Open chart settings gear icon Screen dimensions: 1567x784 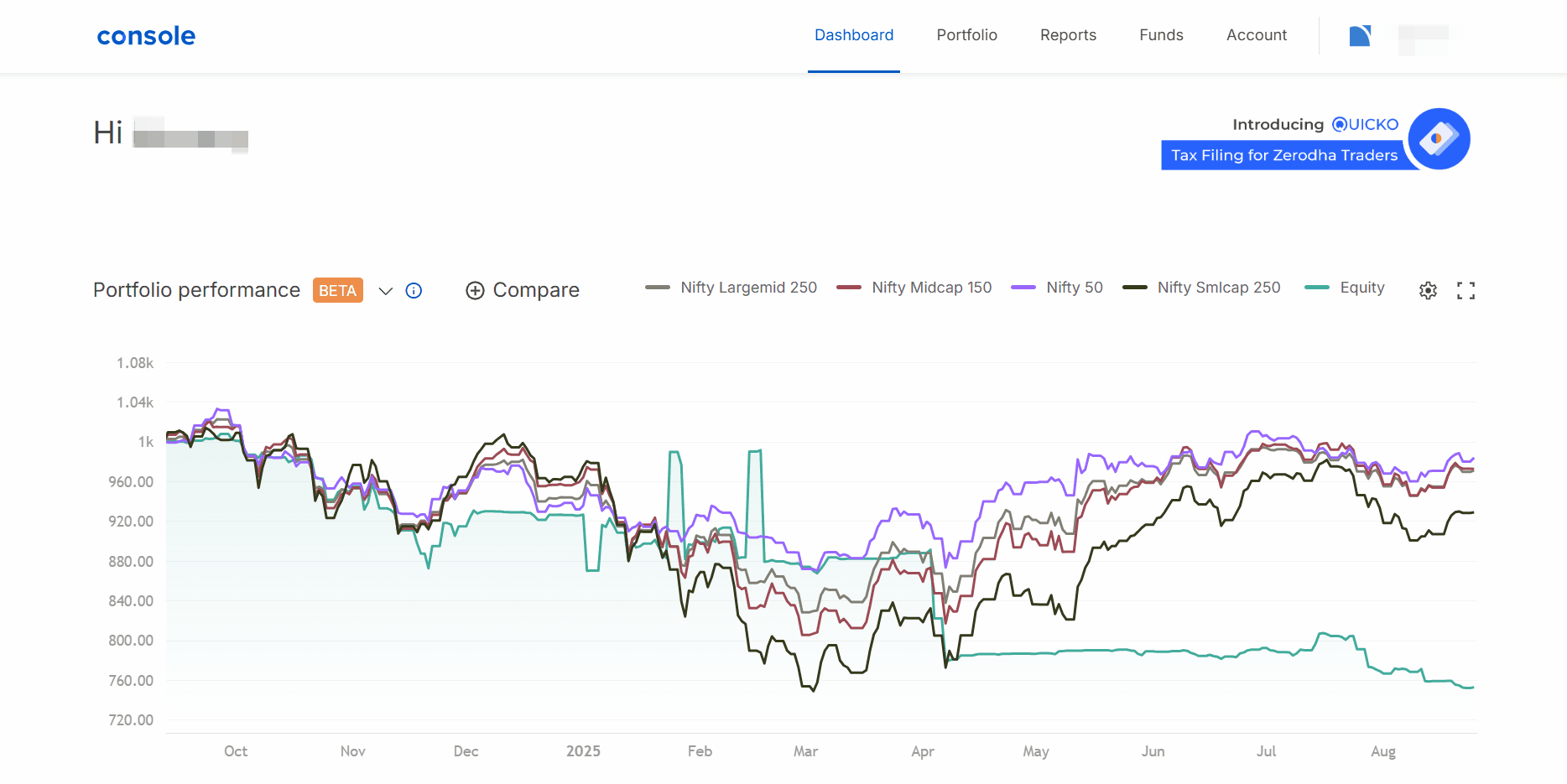click(1428, 290)
